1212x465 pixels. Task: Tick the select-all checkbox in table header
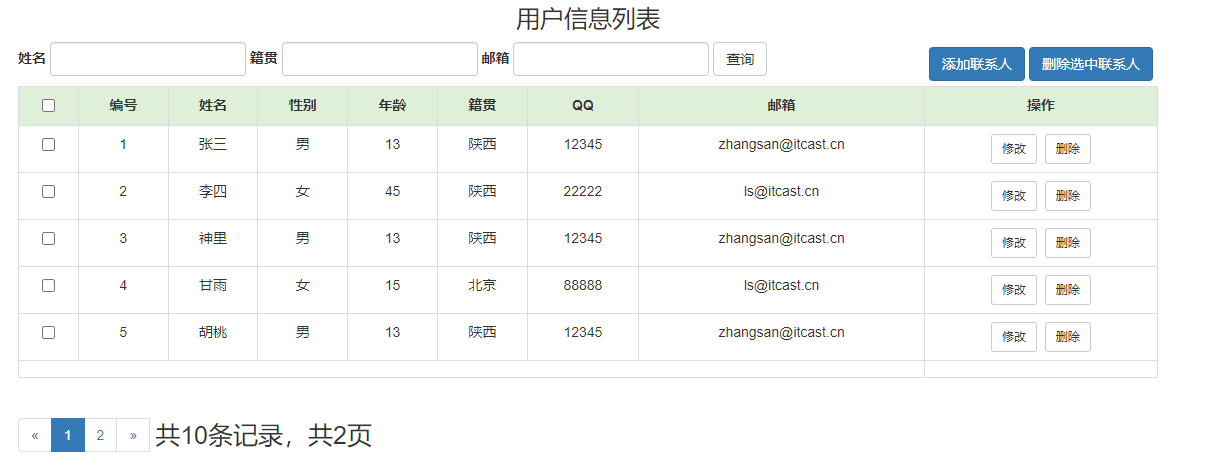[48, 105]
